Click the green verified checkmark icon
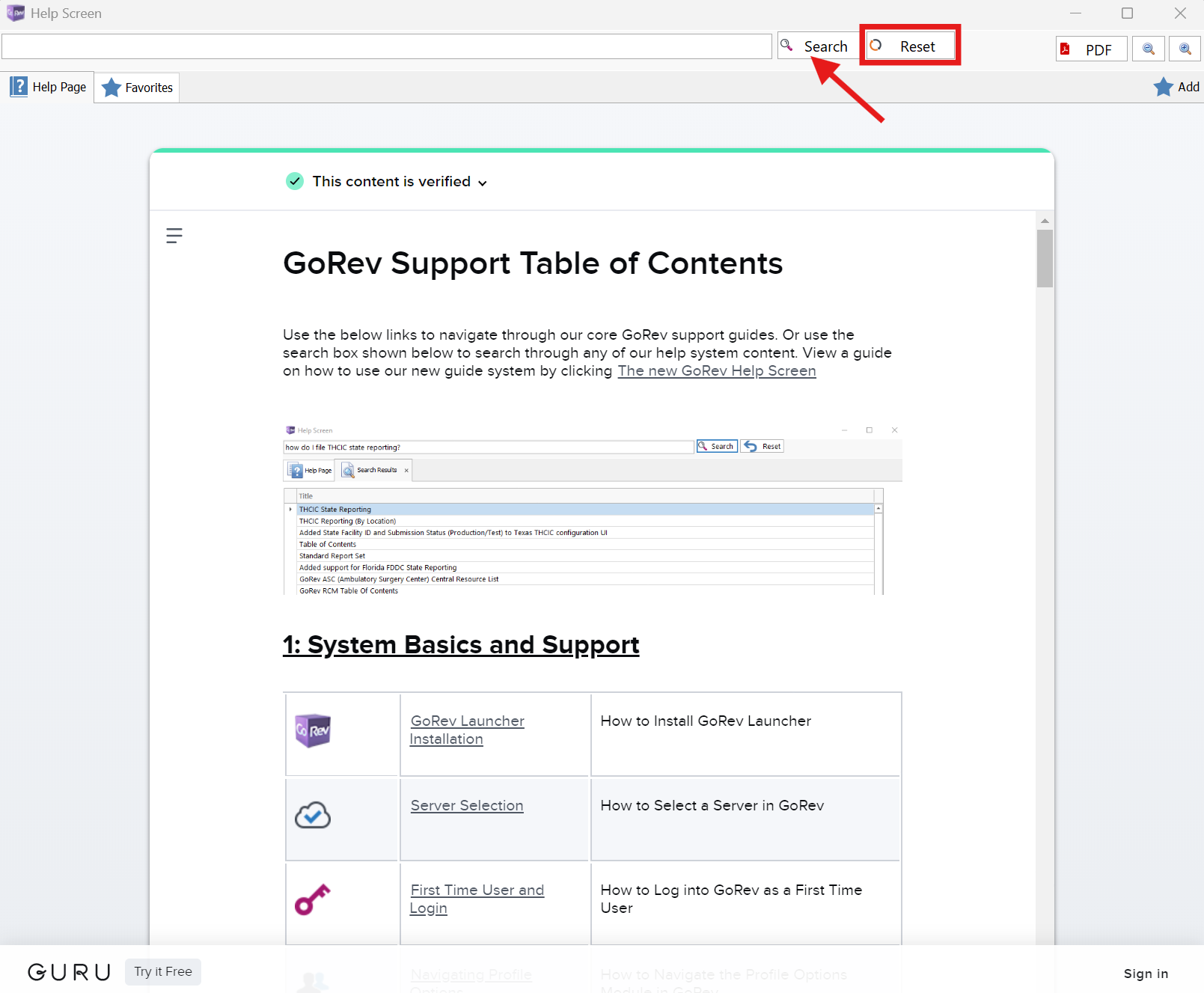Image resolution: width=1204 pixels, height=993 pixels. click(x=295, y=181)
